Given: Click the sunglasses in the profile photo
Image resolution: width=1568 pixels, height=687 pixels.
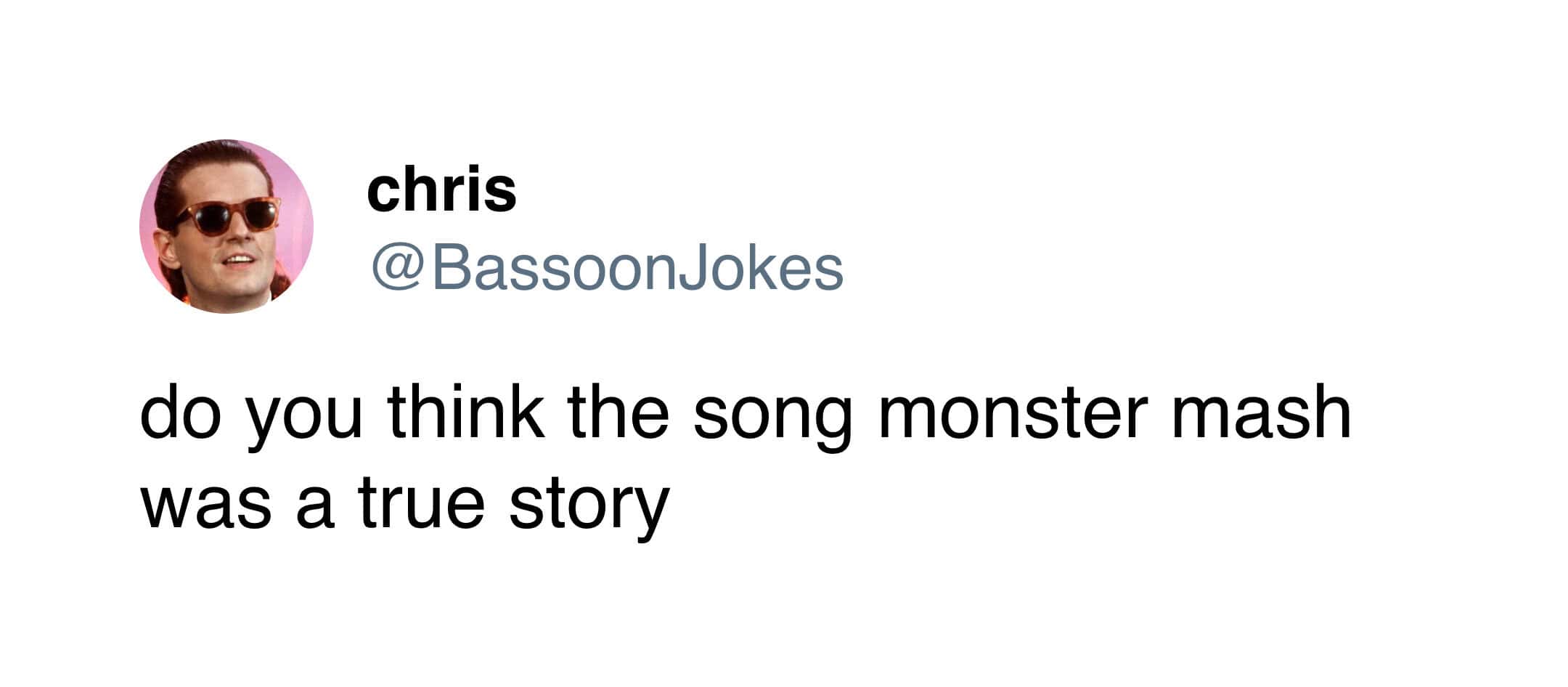Looking at the screenshot, I should (227, 216).
